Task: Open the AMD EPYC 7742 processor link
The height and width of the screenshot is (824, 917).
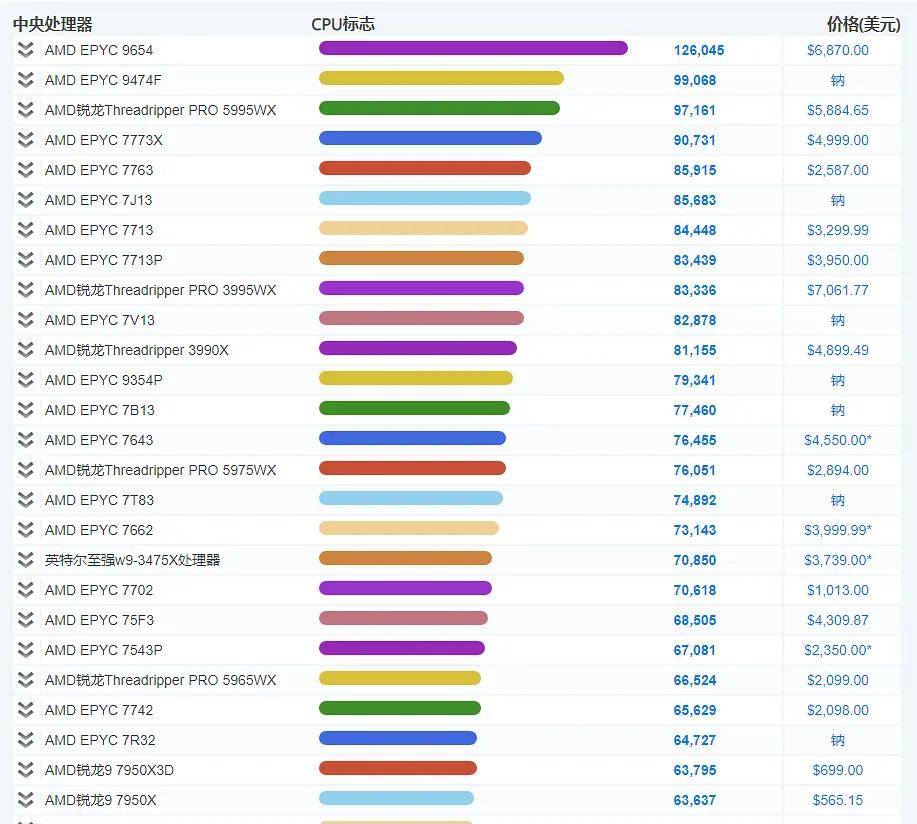Action: (x=99, y=710)
